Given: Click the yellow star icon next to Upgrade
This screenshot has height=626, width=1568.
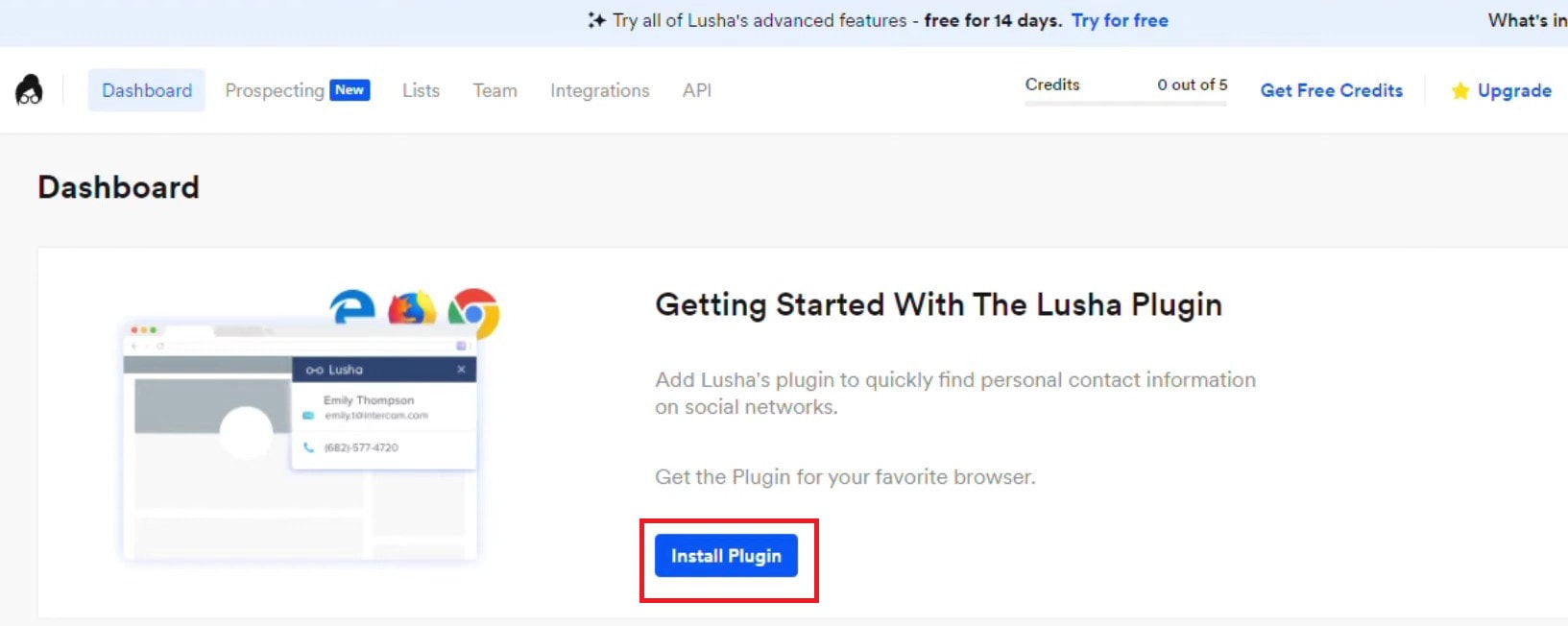Looking at the screenshot, I should click(1460, 90).
